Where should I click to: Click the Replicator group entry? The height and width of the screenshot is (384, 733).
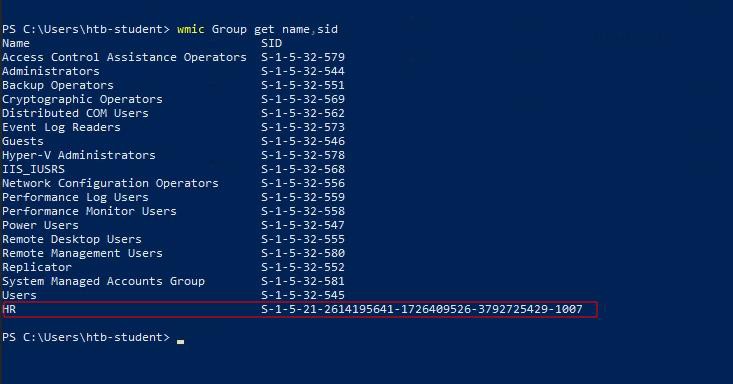point(36,267)
